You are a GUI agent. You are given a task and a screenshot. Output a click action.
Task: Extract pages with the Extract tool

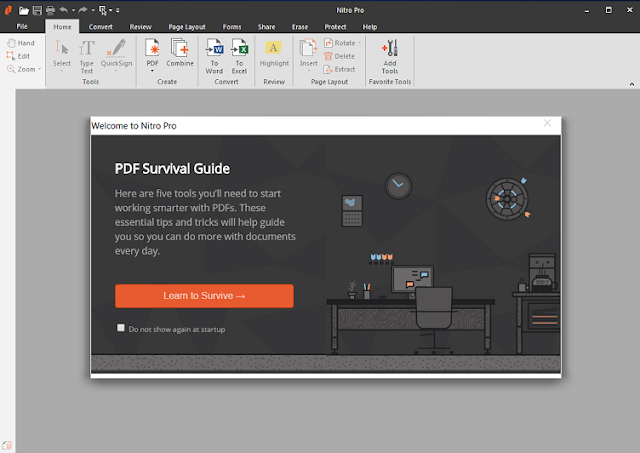point(340,69)
